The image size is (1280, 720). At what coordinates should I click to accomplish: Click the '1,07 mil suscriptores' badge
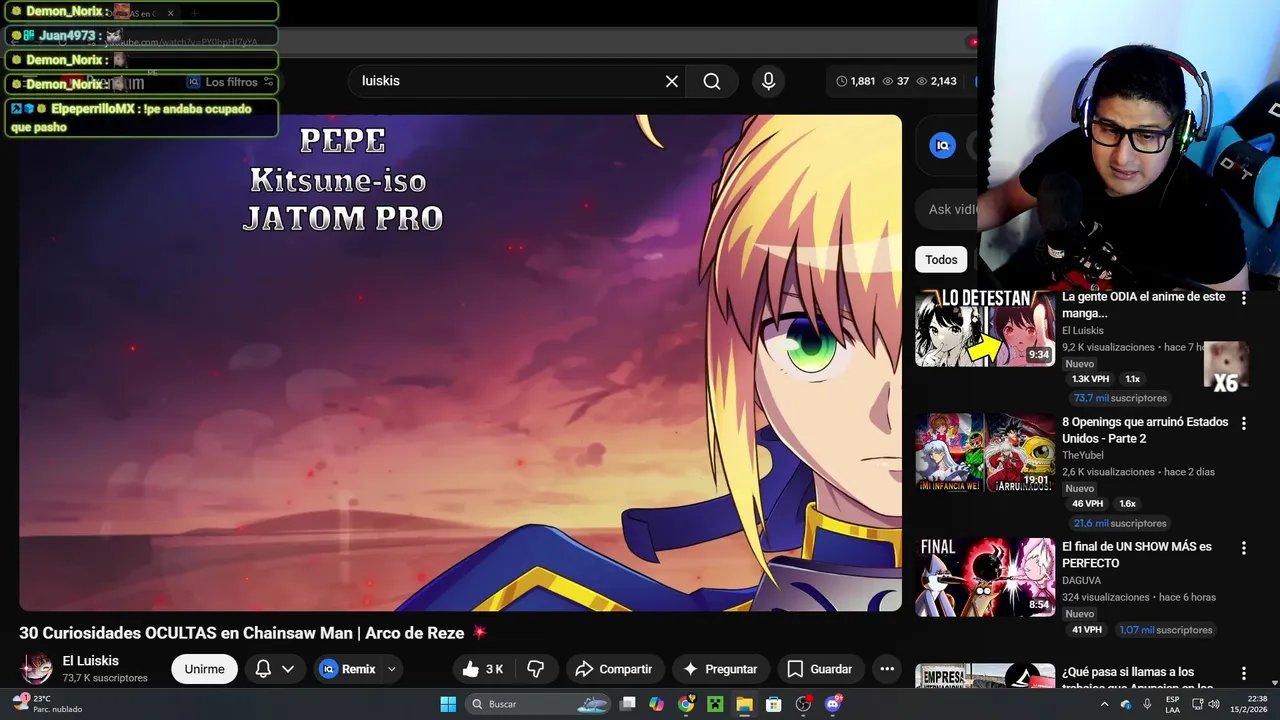pos(1166,630)
